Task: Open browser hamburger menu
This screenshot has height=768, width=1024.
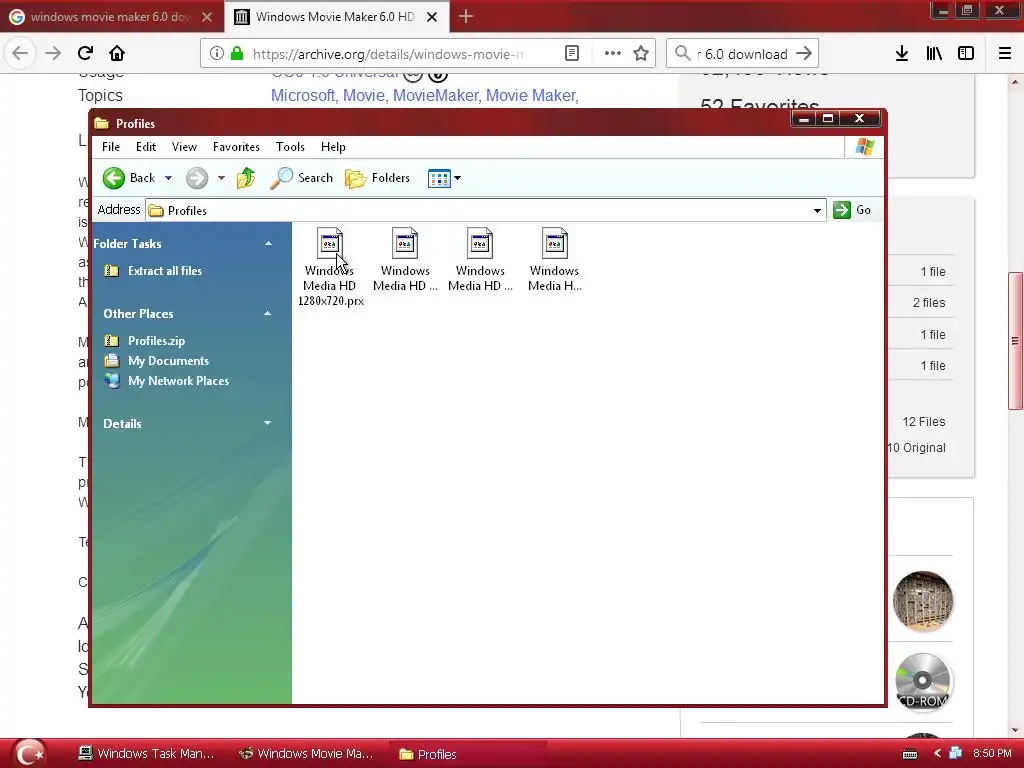Action: [1005, 54]
